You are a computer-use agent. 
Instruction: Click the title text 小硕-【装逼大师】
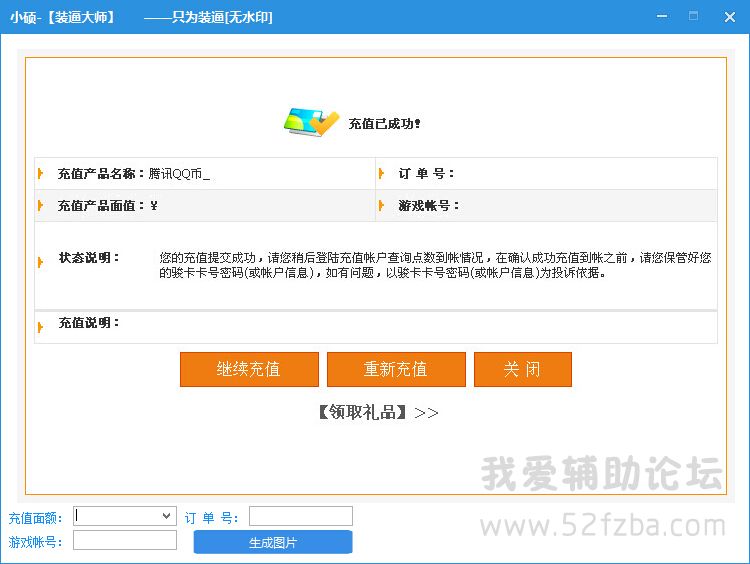pos(63,18)
